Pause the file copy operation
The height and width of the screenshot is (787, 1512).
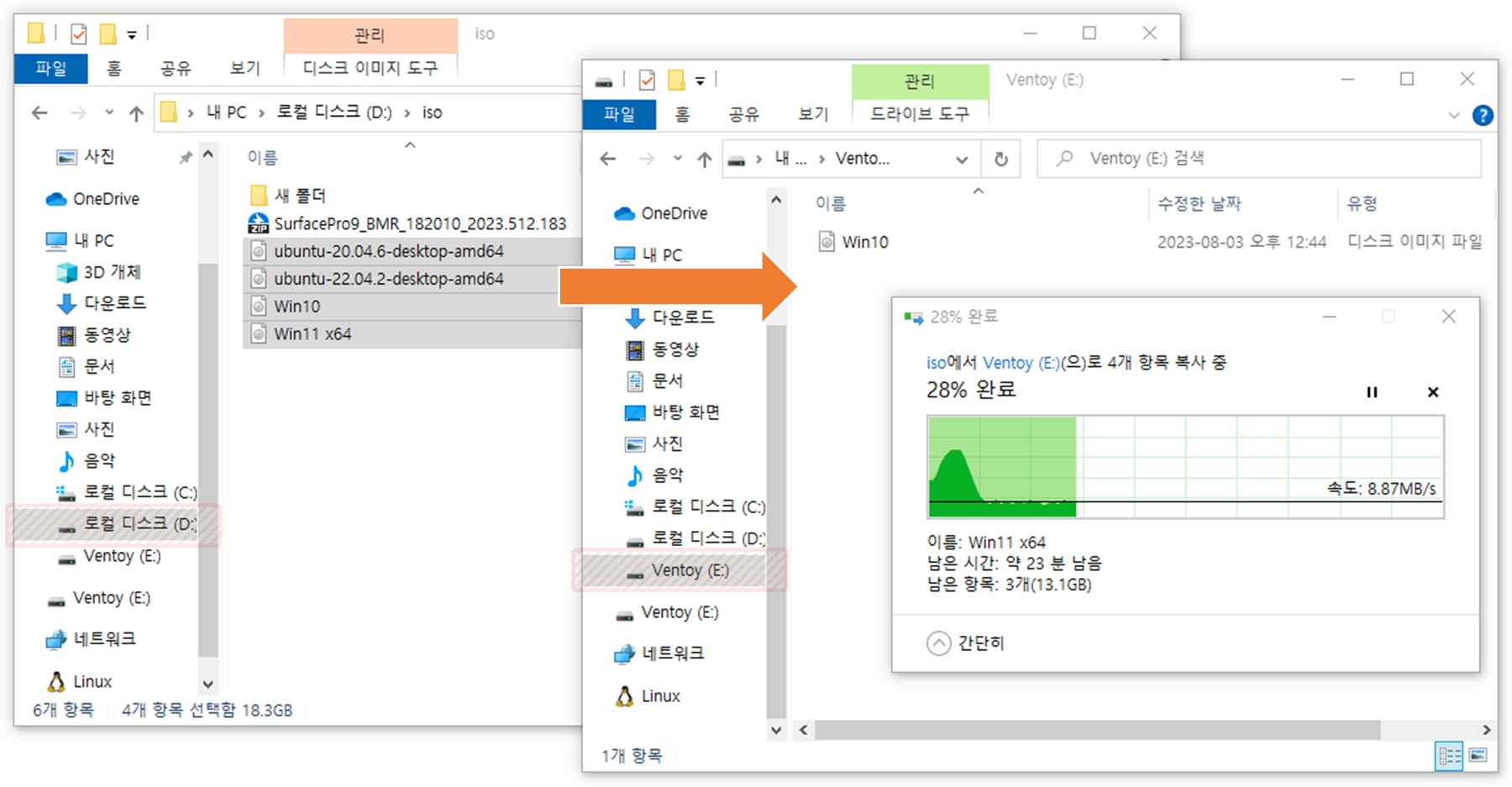point(1372,392)
